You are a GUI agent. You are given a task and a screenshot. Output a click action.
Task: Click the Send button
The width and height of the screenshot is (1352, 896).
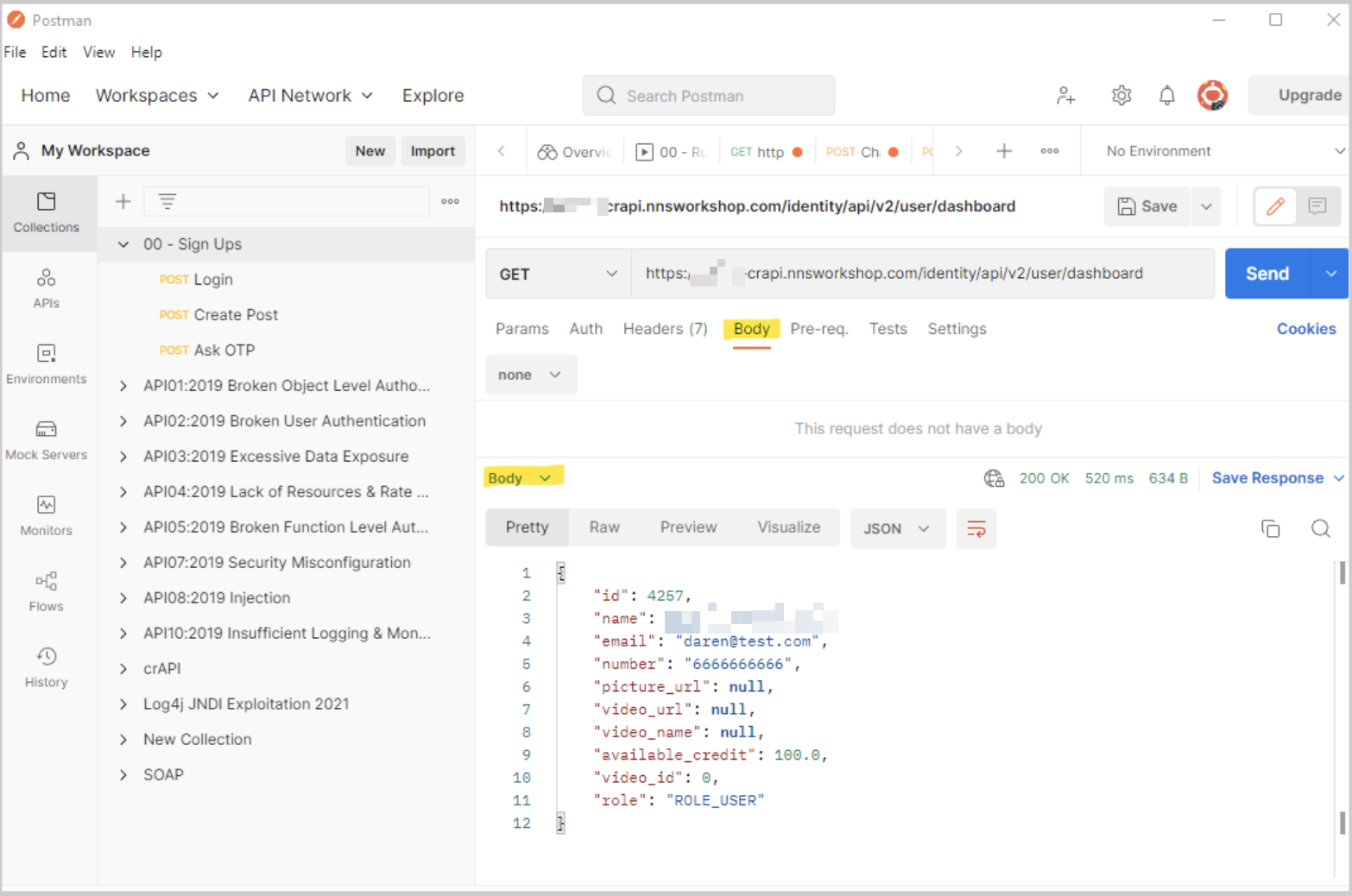tap(1267, 274)
